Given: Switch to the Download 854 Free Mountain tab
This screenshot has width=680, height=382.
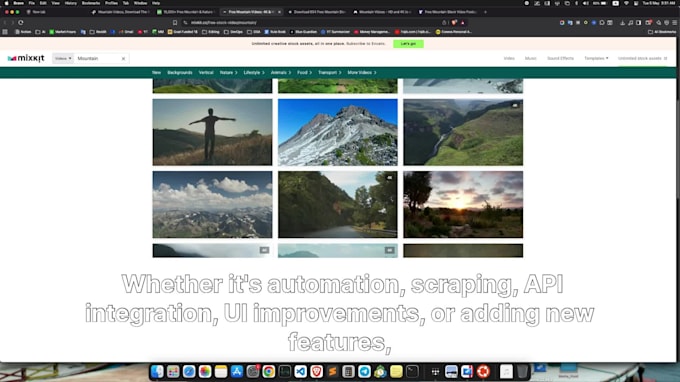Looking at the screenshot, I should [317, 12].
